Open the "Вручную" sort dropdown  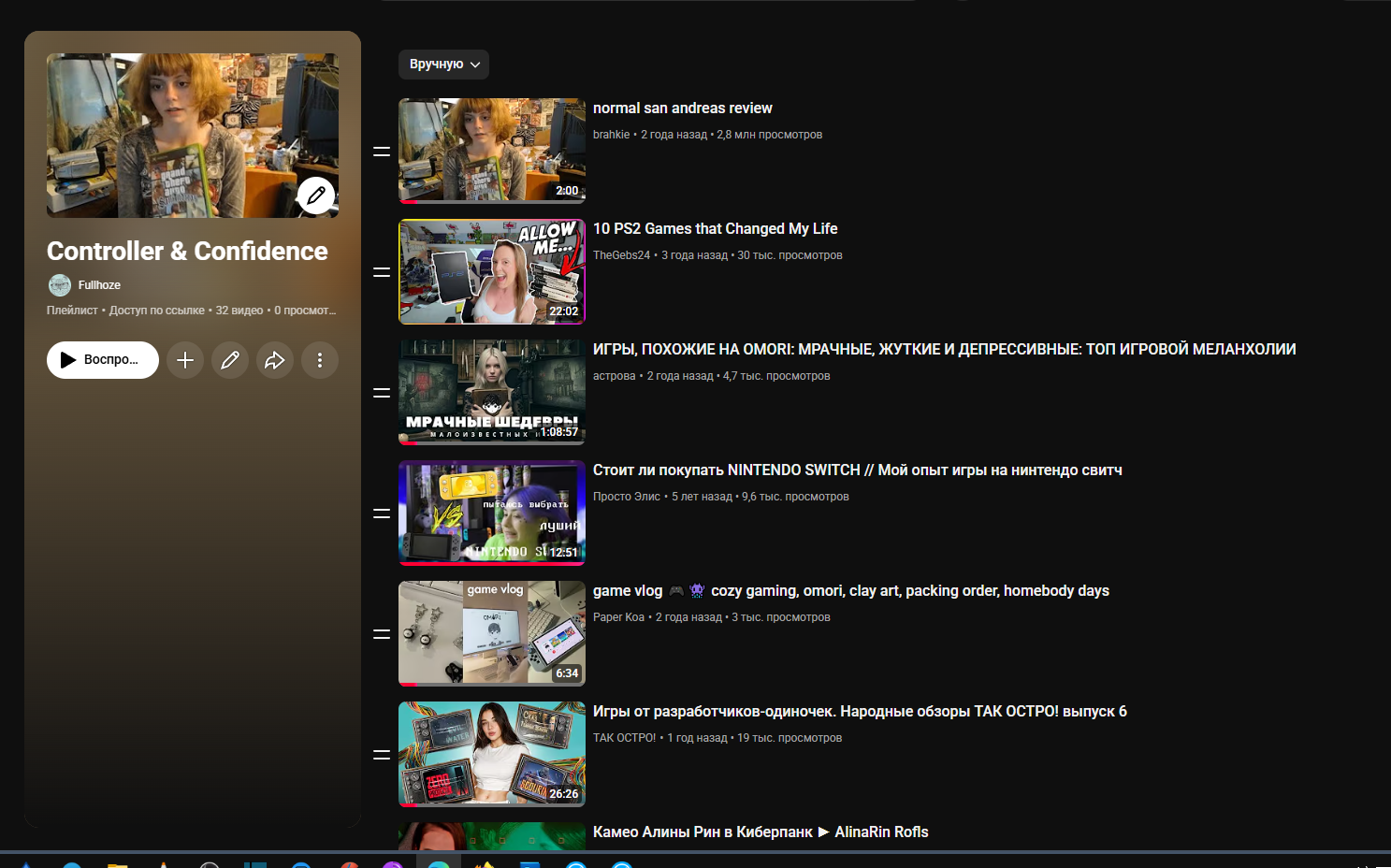click(443, 65)
